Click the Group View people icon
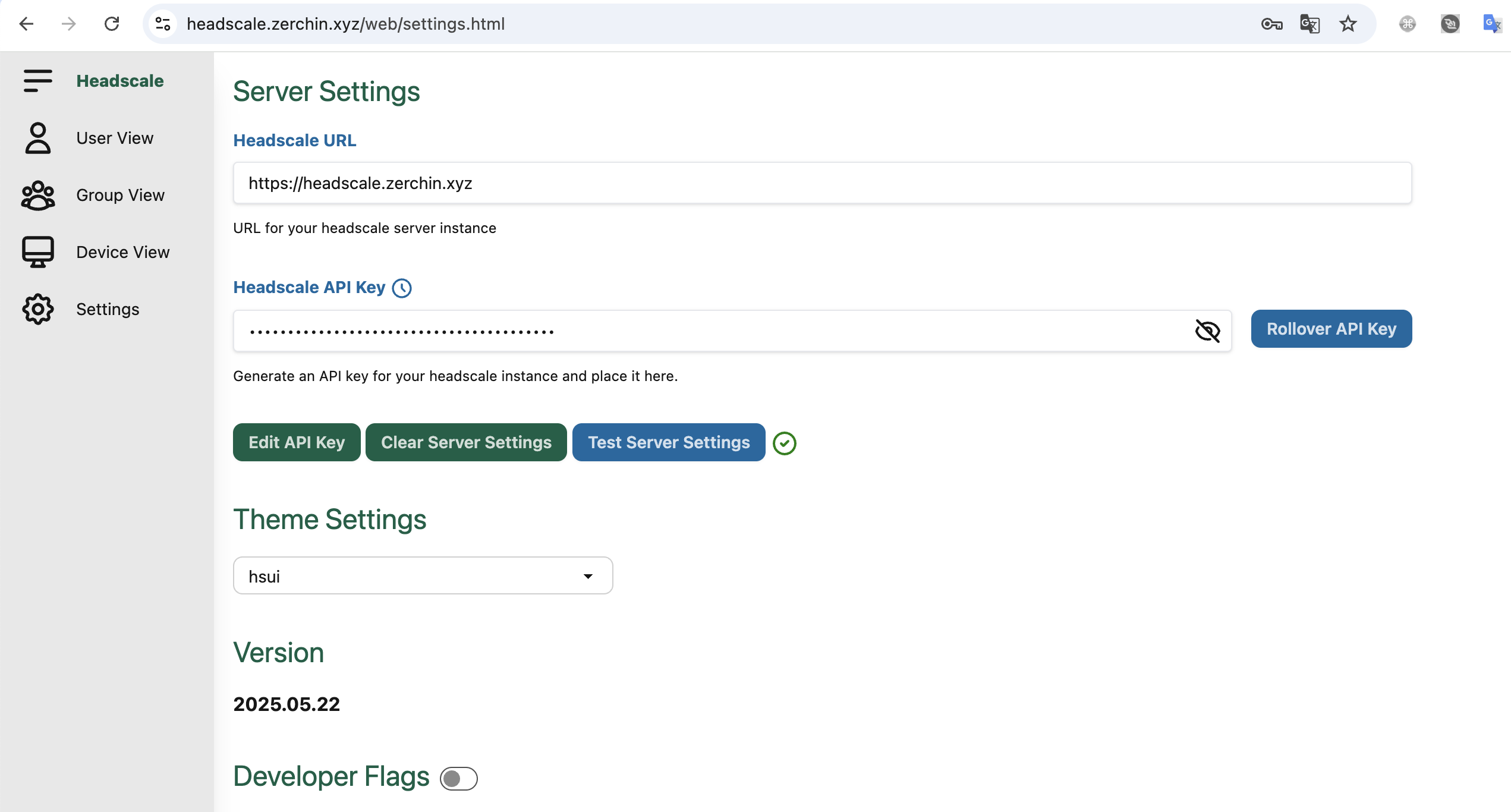This screenshot has width=1511, height=812. [x=38, y=195]
